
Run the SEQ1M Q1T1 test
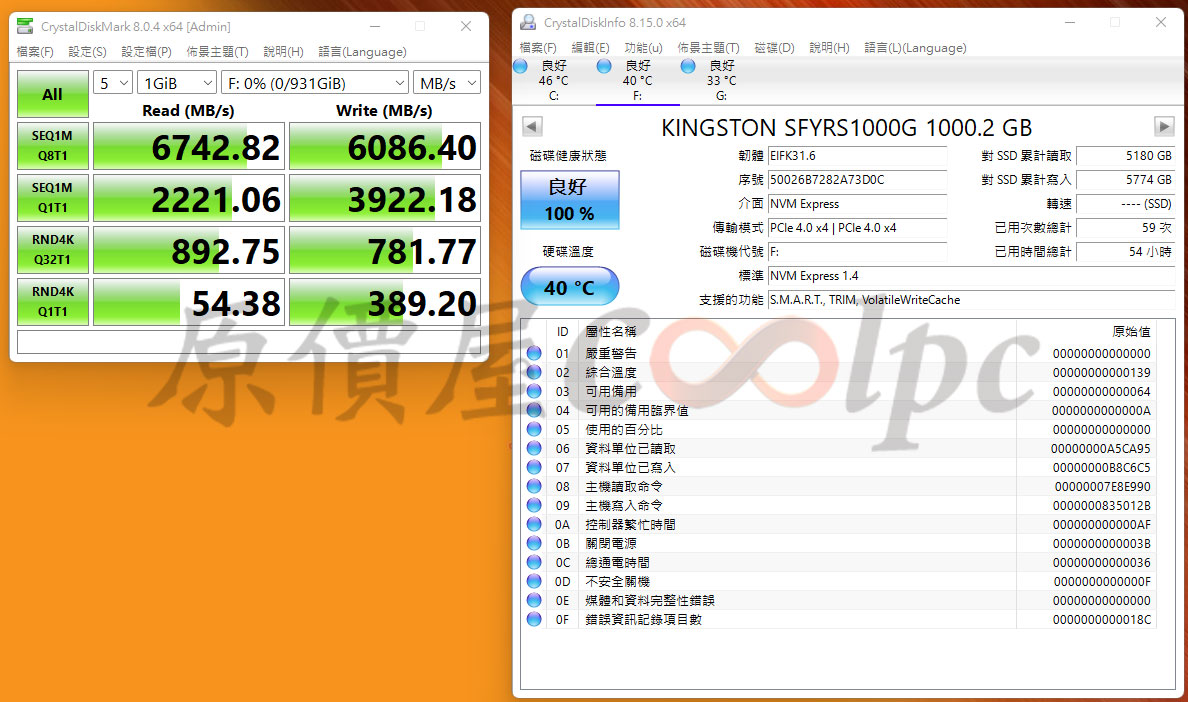coord(52,198)
